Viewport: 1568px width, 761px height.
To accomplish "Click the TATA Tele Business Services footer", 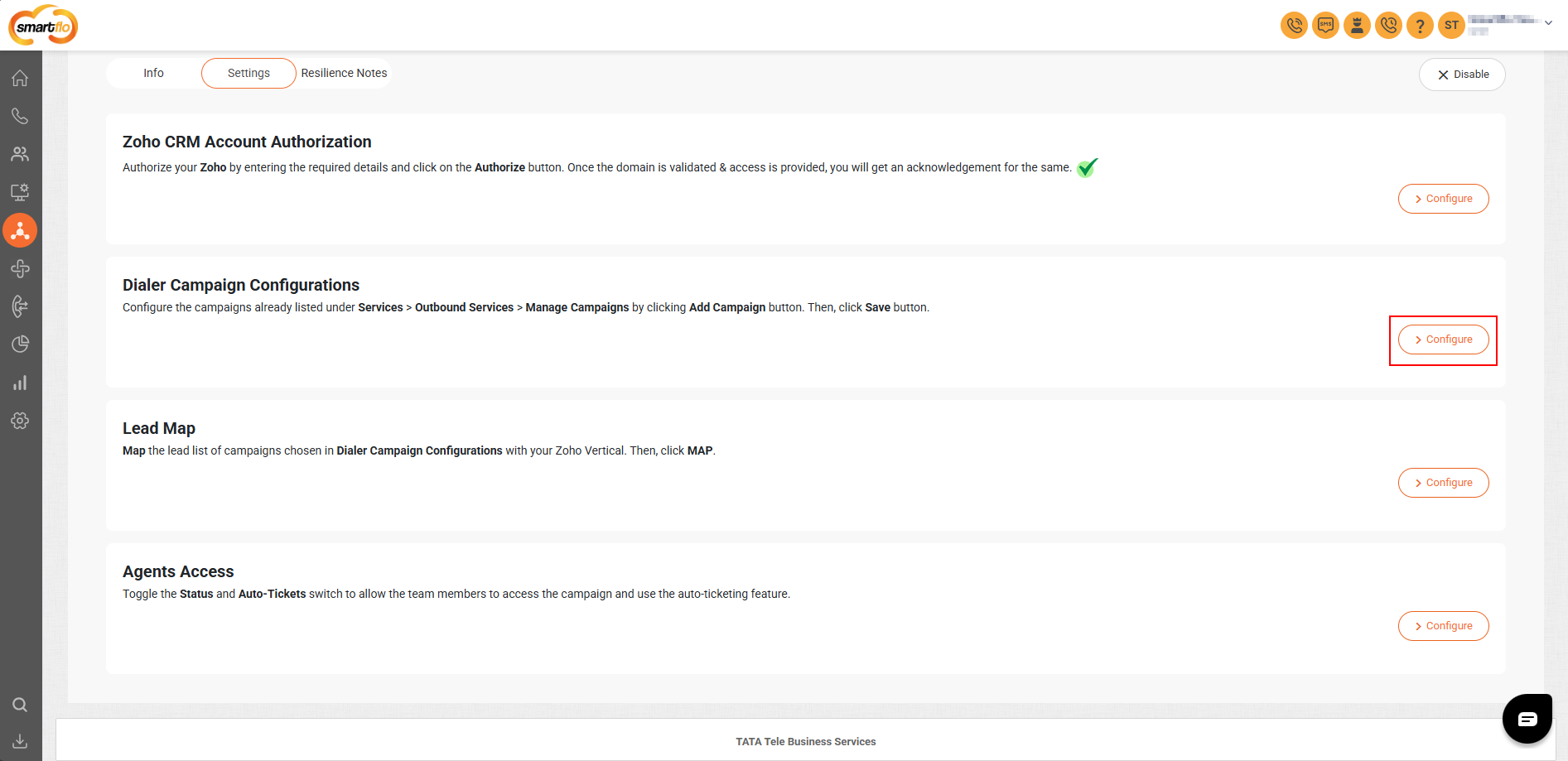I will [806, 742].
